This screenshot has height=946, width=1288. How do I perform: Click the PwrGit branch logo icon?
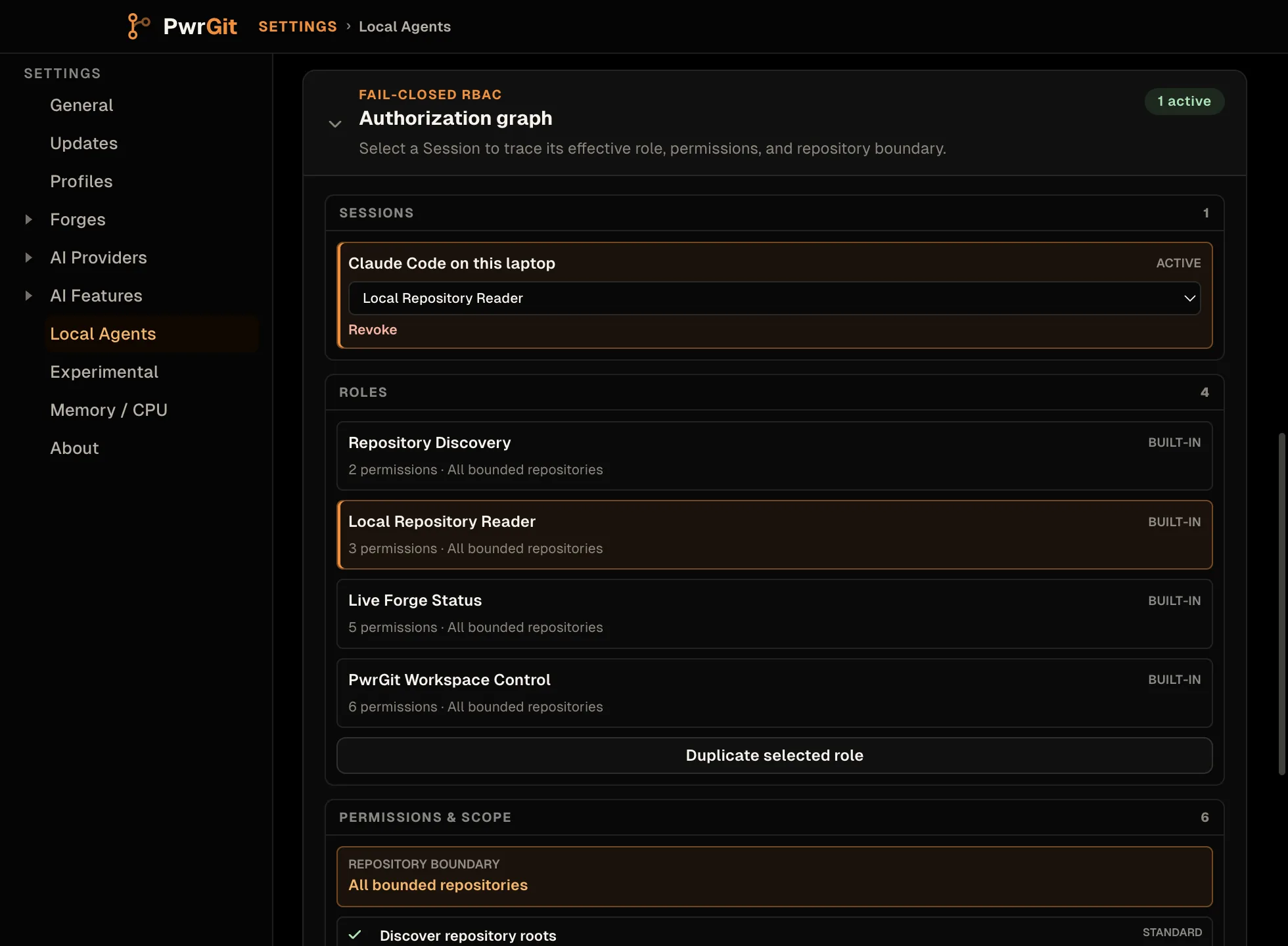click(x=139, y=26)
